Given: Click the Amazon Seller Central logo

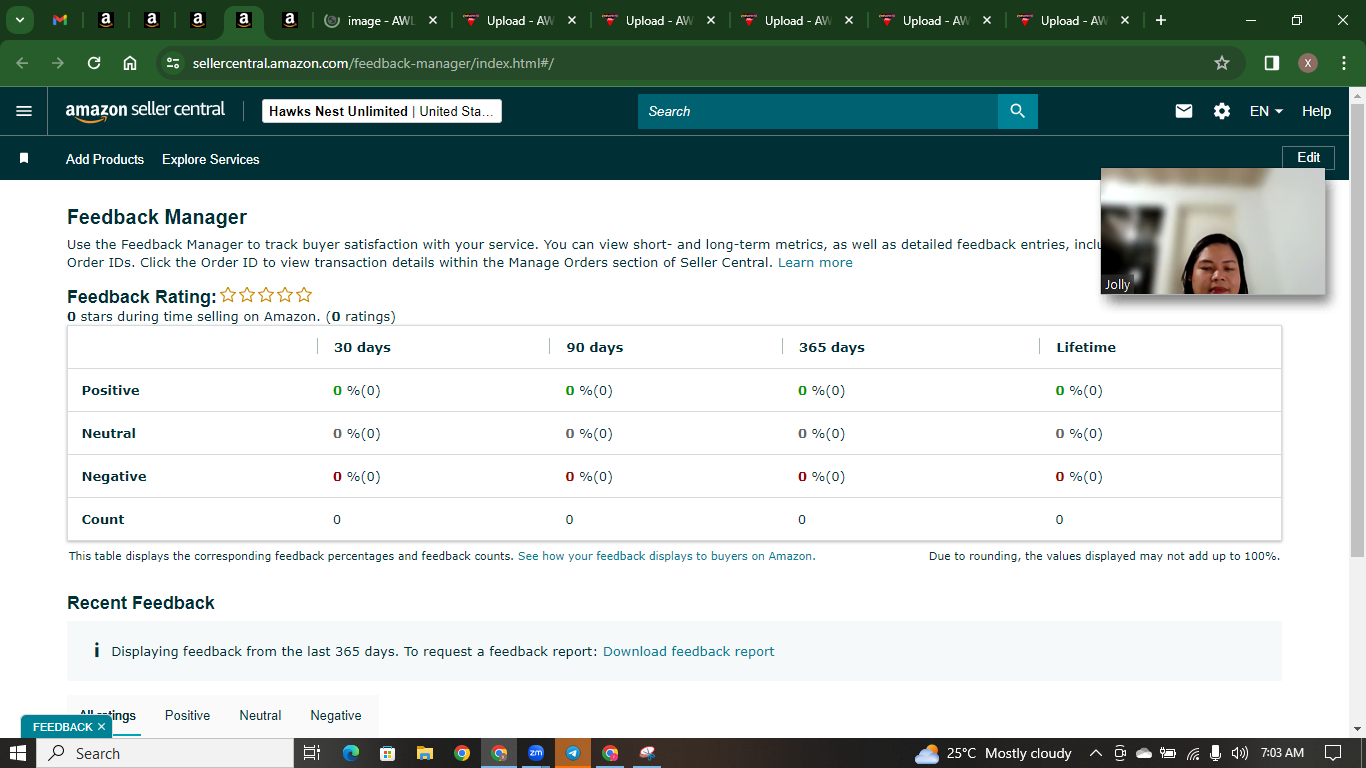Looking at the screenshot, I should tap(145, 111).
